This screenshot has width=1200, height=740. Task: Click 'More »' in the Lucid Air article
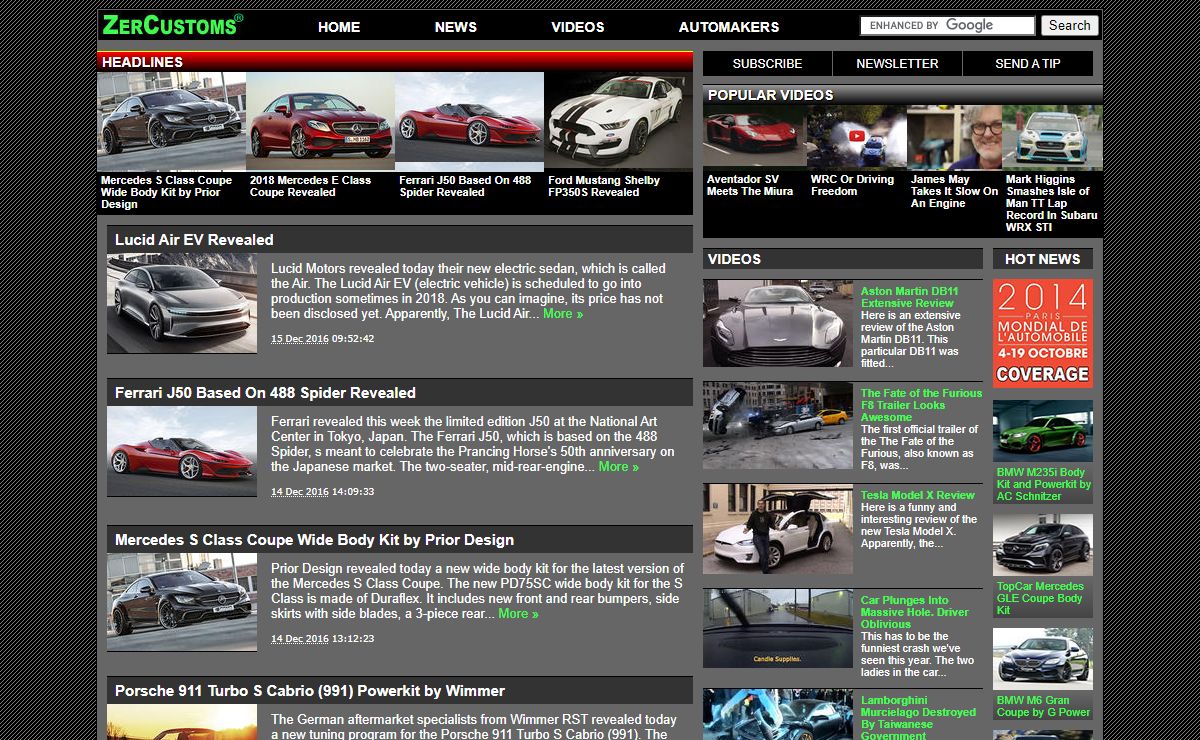pyautogui.click(x=563, y=314)
